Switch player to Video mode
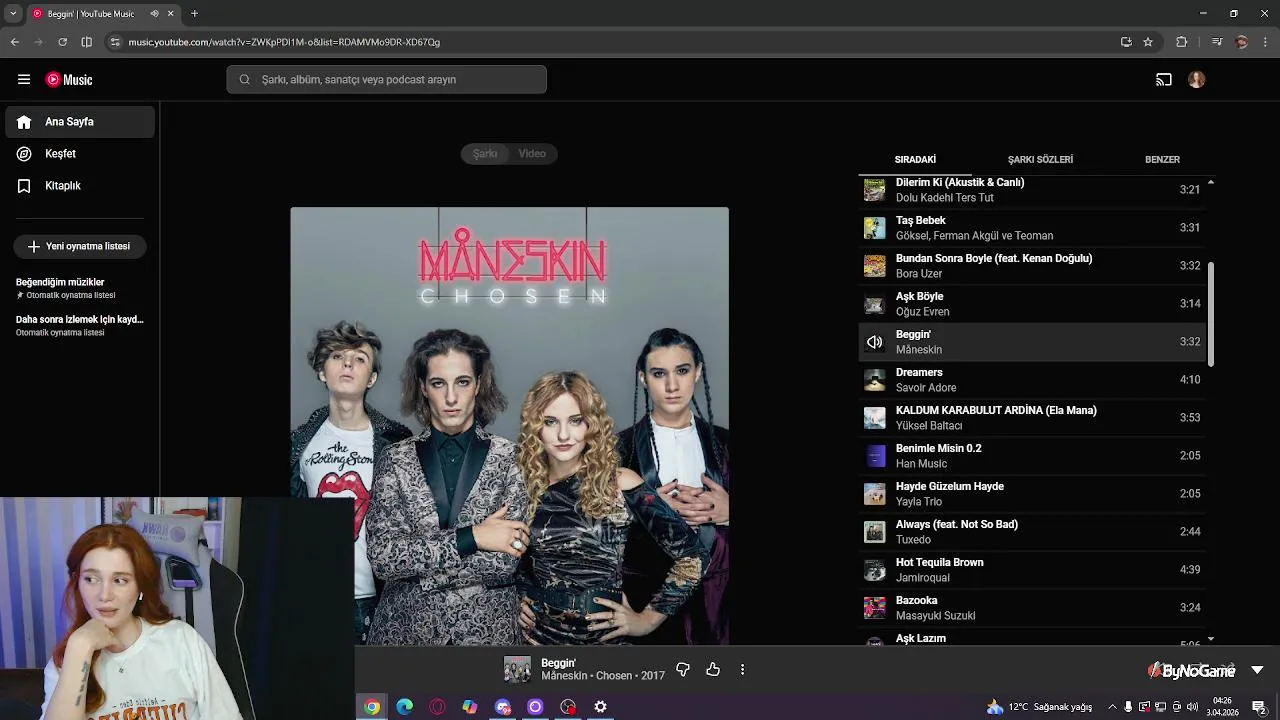Image resolution: width=1280 pixels, height=720 pixels. pos(532,153)
